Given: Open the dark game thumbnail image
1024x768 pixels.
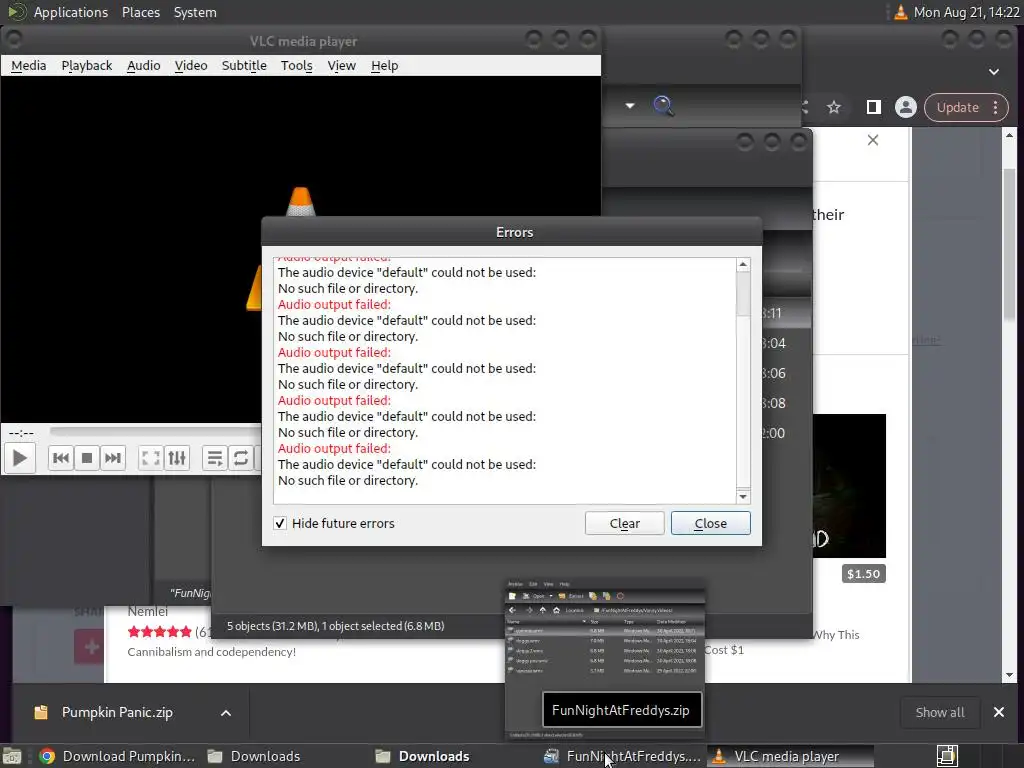Looking at the screenshot, I should pyautogui.click(x=849, y=485).
